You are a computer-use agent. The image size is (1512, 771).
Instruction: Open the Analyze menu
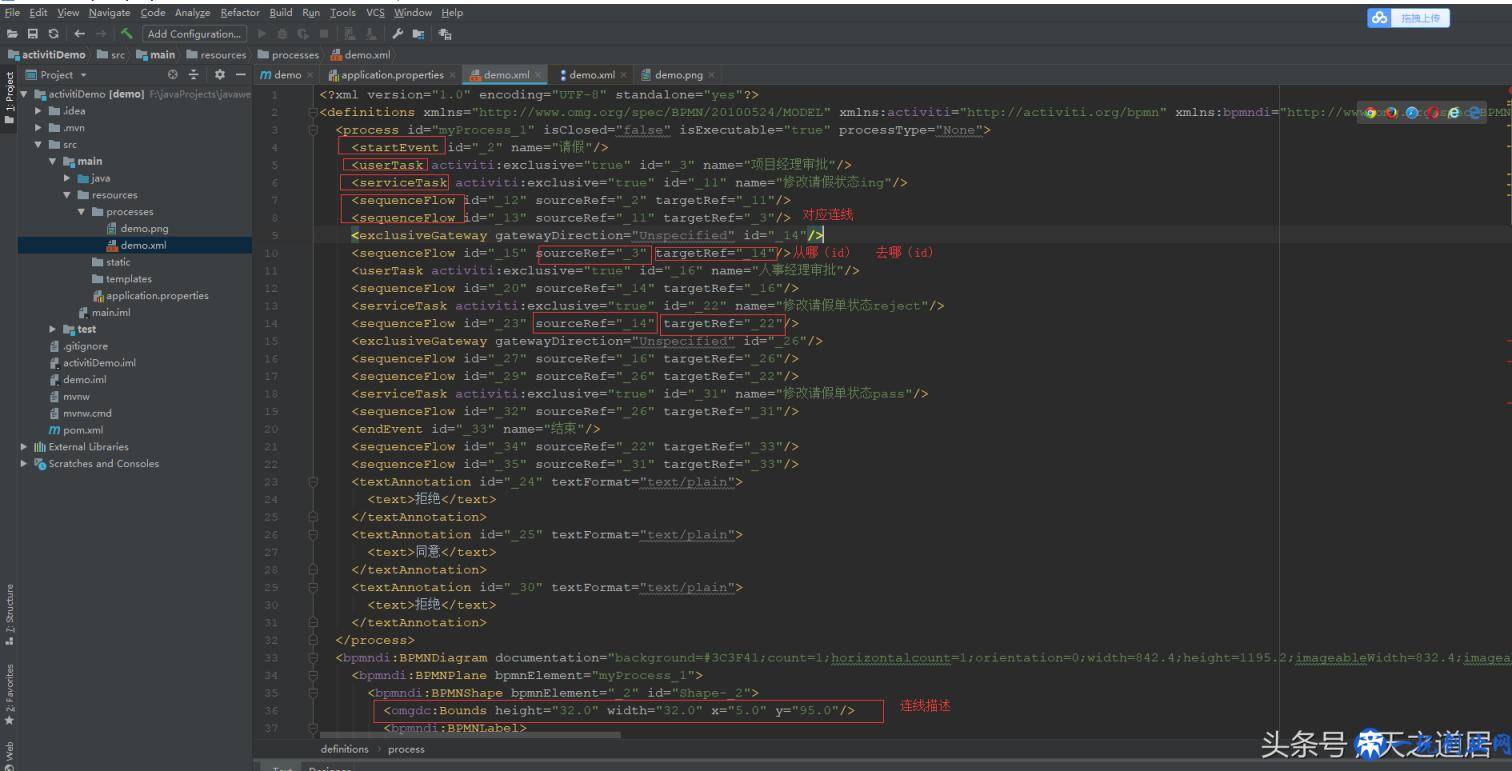click(x=192, y=12)
